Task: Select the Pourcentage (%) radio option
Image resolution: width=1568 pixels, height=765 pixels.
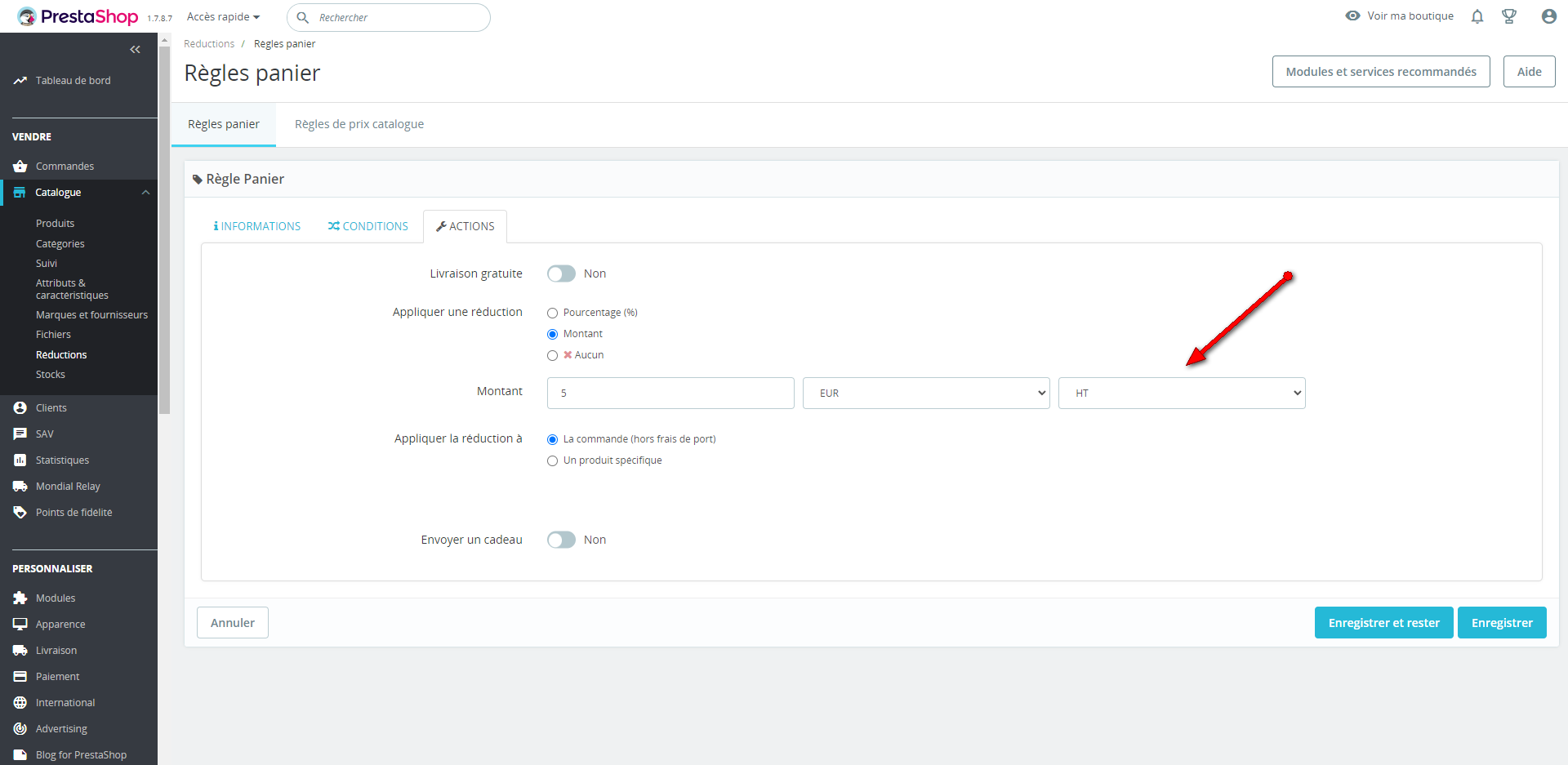Action: 553,313
